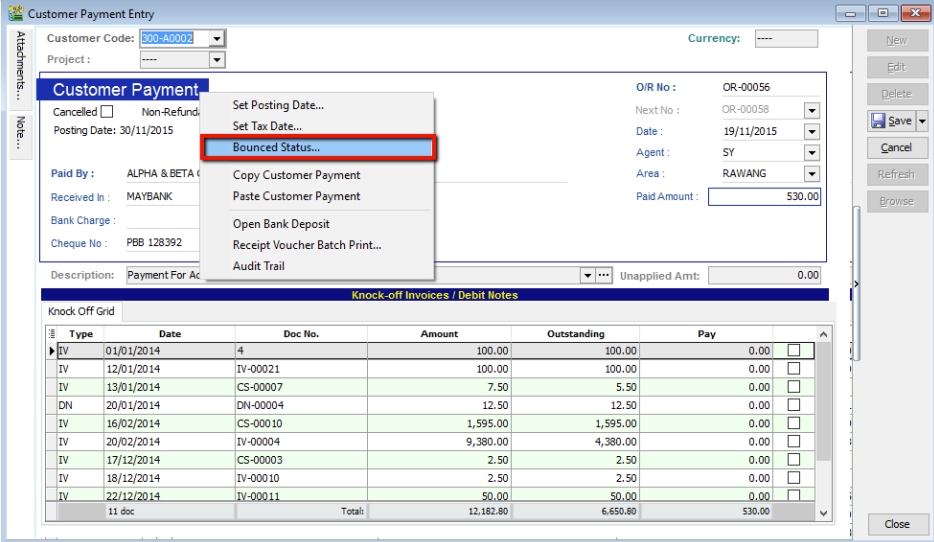The width and height of the screenshot is (934, 542).
Task: Tick the pay checkbox for IV-00021
Action: (794, 368)
